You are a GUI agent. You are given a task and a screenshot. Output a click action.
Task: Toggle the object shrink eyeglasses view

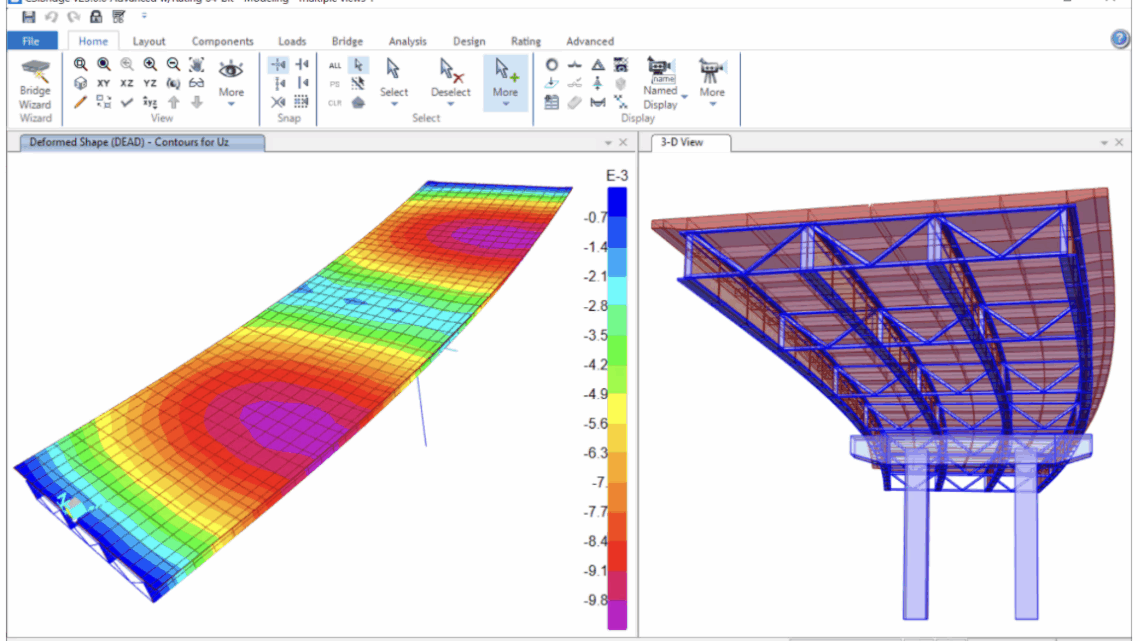click(197, 83)
